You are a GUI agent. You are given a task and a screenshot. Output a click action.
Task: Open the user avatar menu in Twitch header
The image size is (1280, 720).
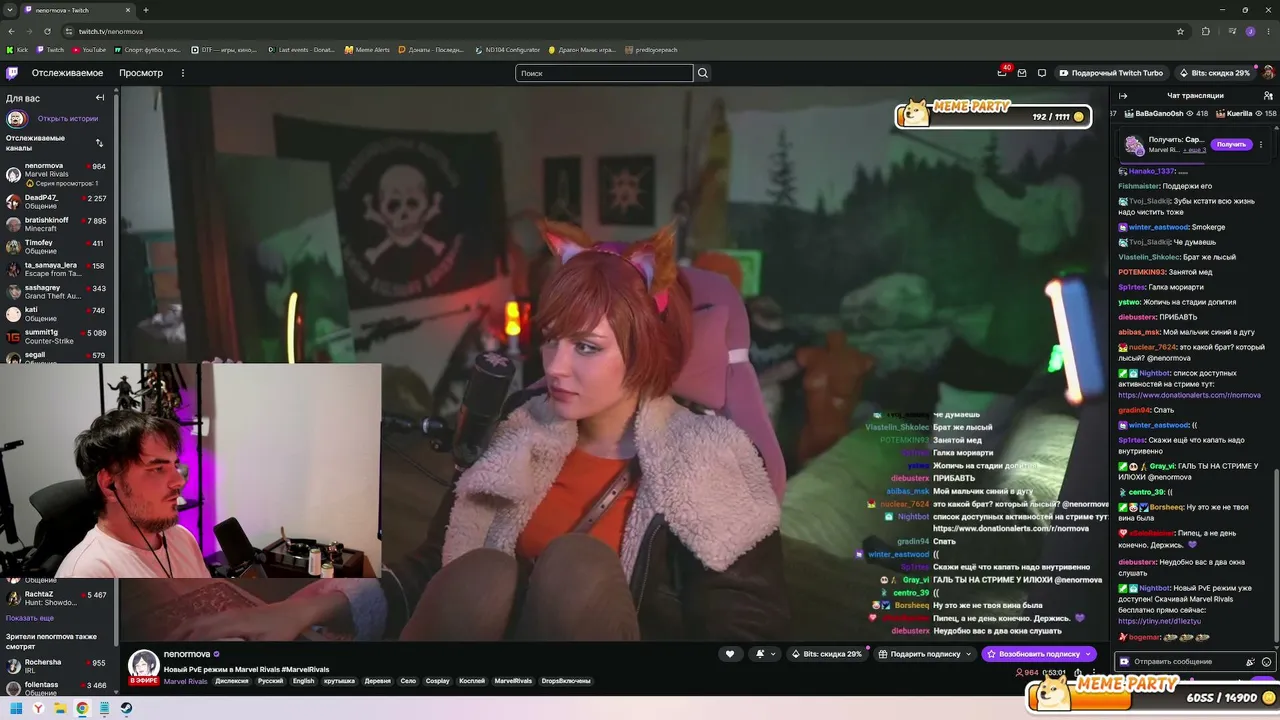[1268, 73]
